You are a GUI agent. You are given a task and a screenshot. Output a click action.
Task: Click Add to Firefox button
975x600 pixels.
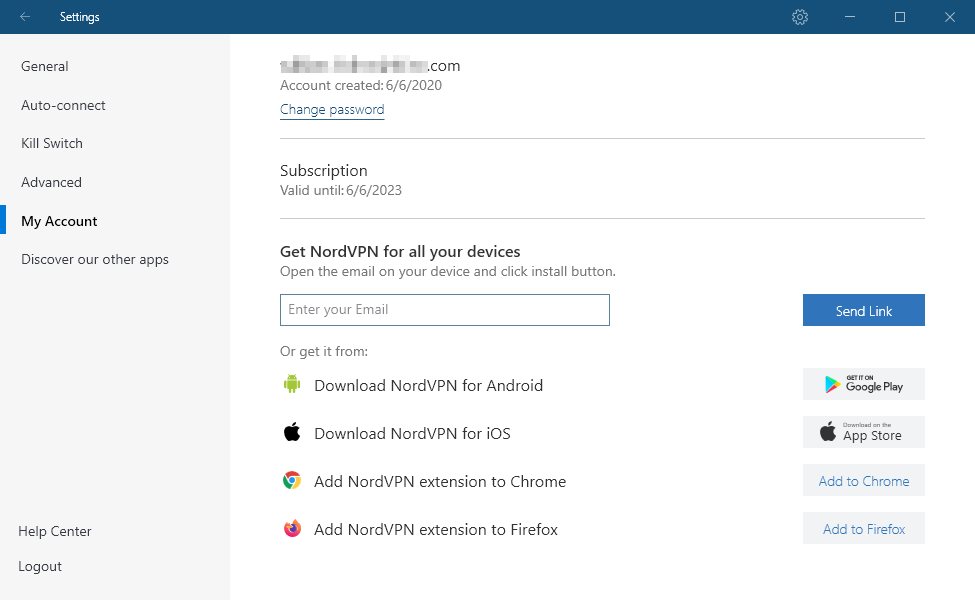(x=864, y=528)
